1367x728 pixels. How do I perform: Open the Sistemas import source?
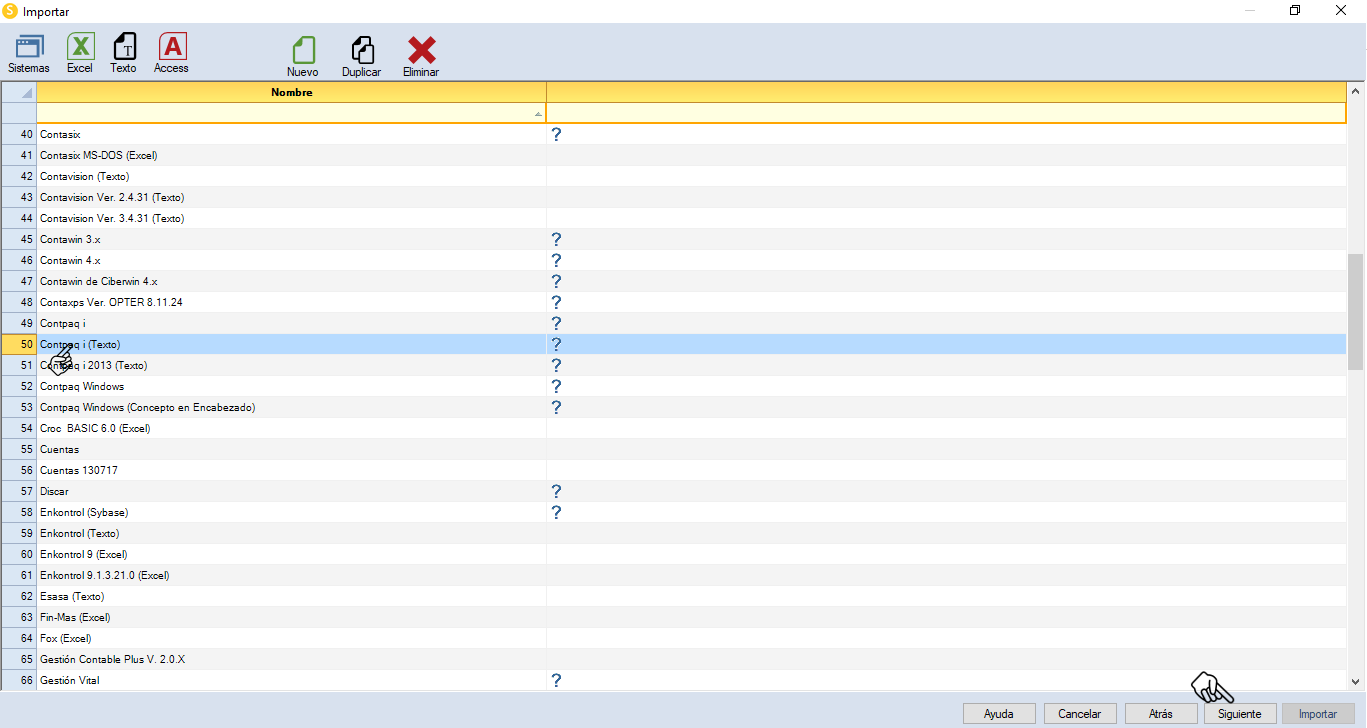tap(28, 53)
